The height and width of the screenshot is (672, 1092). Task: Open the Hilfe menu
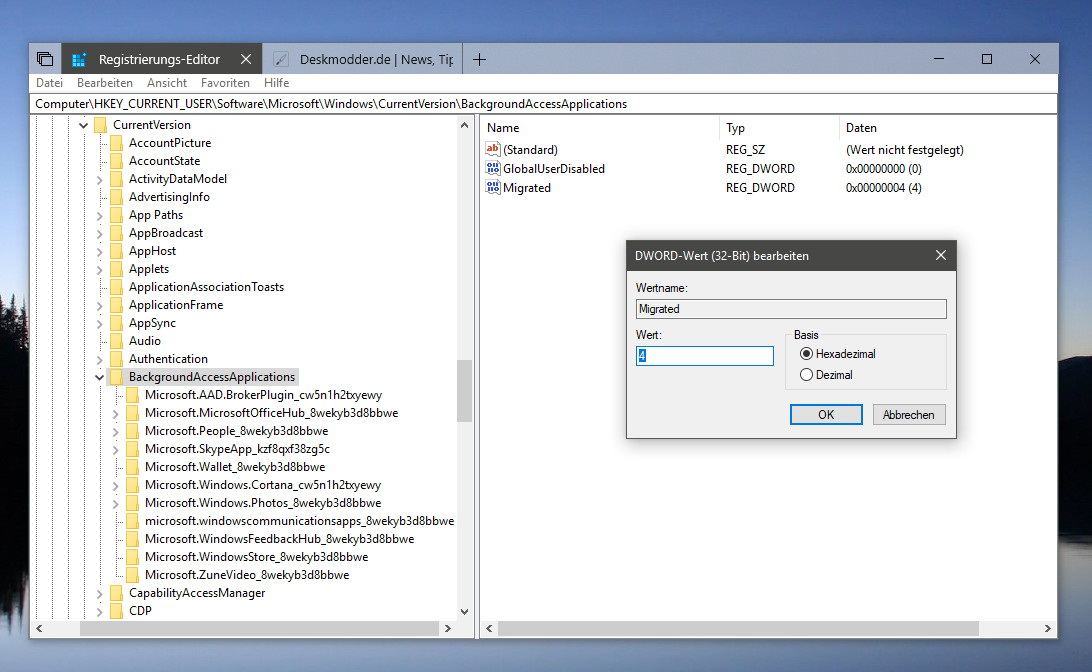click(276, 83)
